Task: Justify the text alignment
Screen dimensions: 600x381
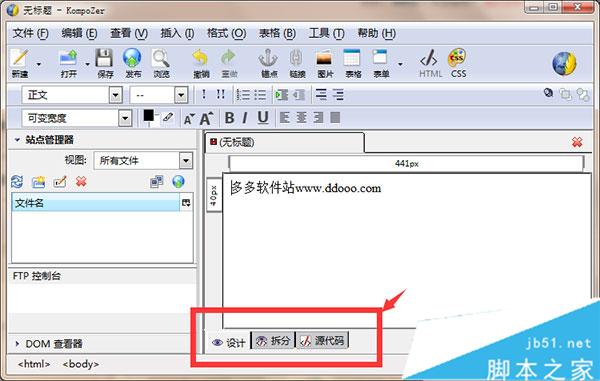Action: click(x=335, y=117)
